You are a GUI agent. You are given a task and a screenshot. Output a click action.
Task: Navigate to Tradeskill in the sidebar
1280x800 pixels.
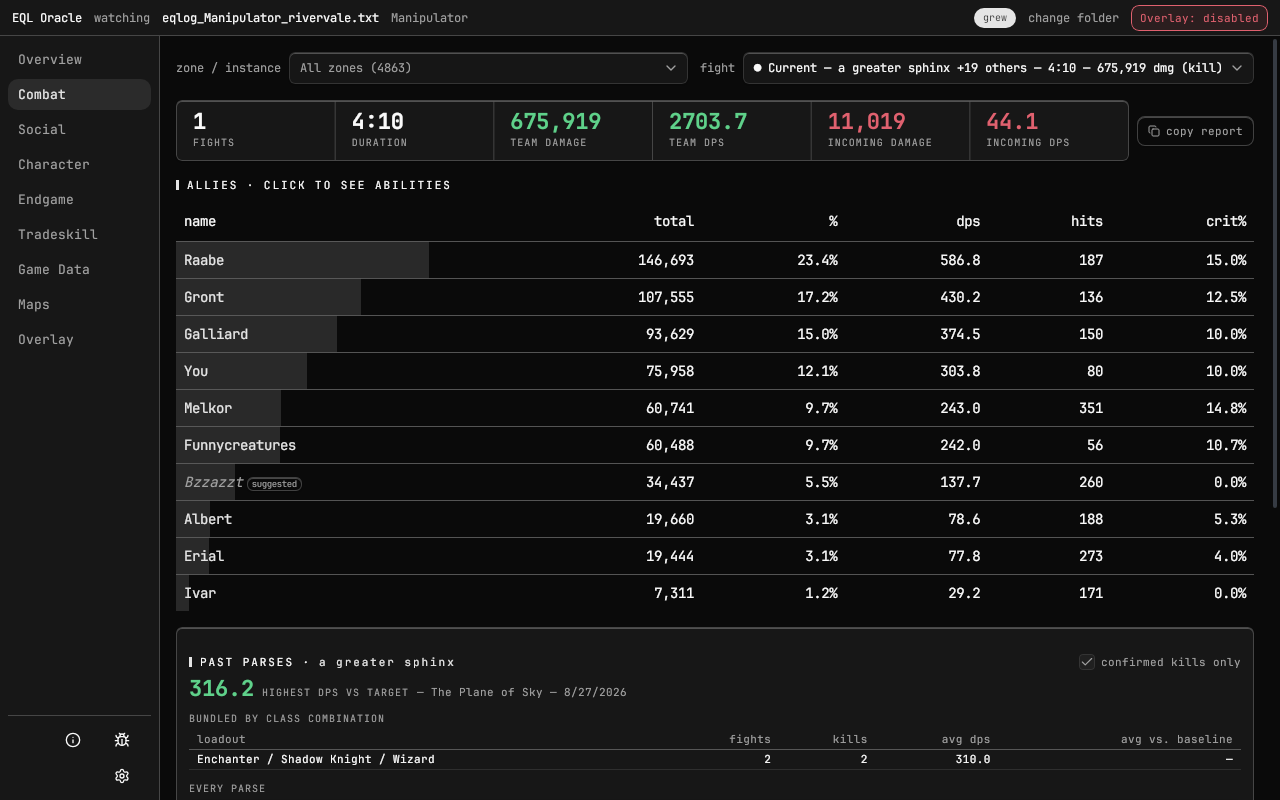[79, 234]
